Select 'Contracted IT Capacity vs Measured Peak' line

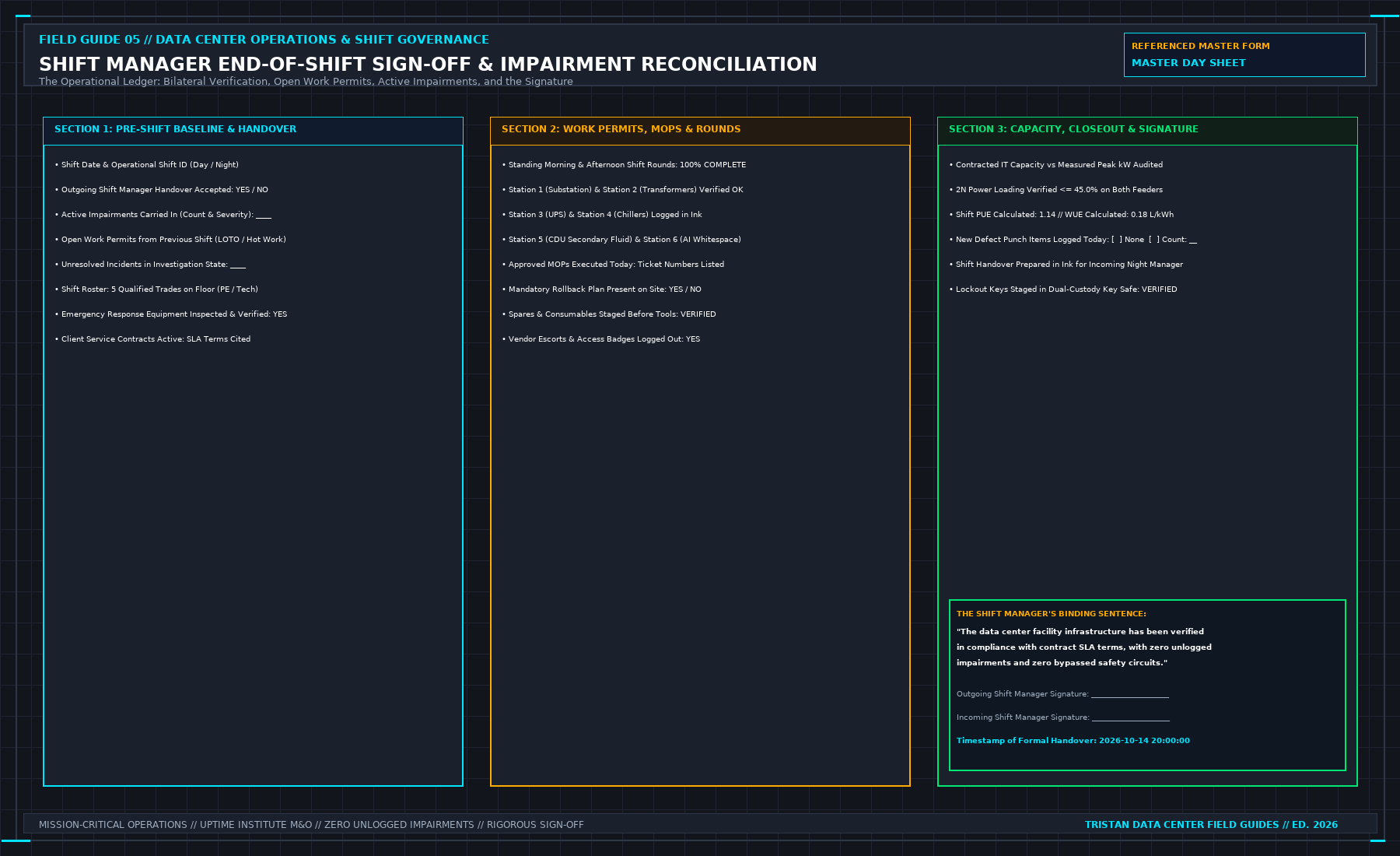pos(1056,165)
